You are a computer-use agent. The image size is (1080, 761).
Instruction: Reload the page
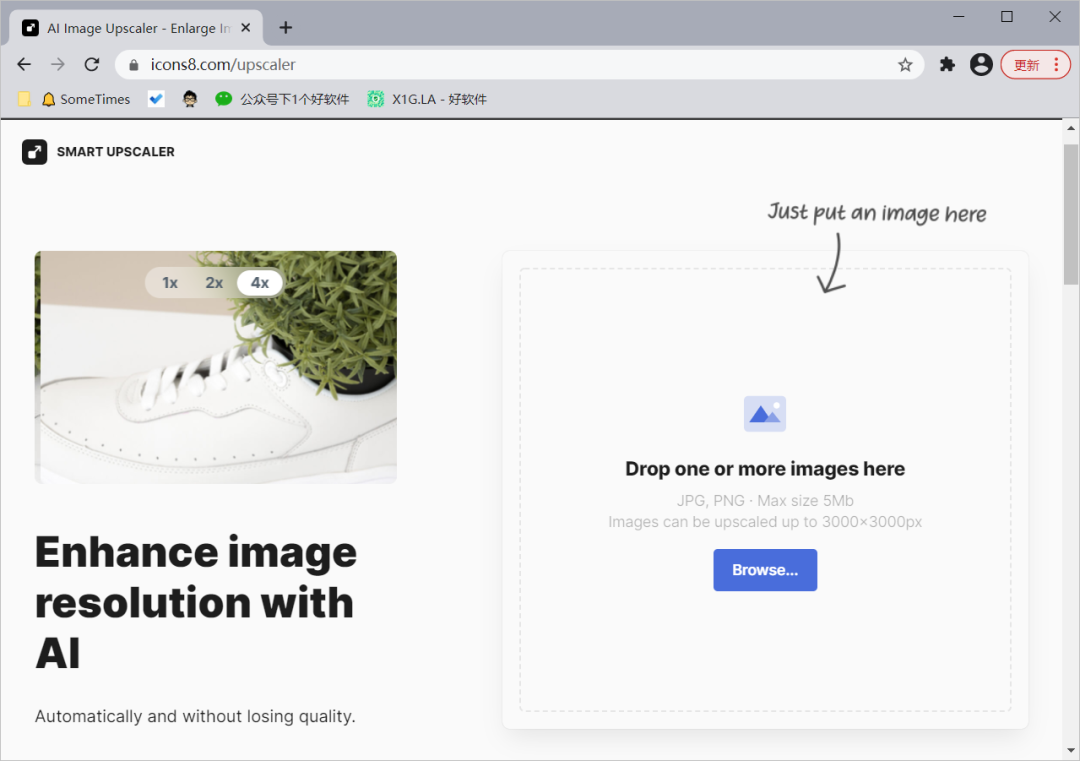click(x=92, y=65)
